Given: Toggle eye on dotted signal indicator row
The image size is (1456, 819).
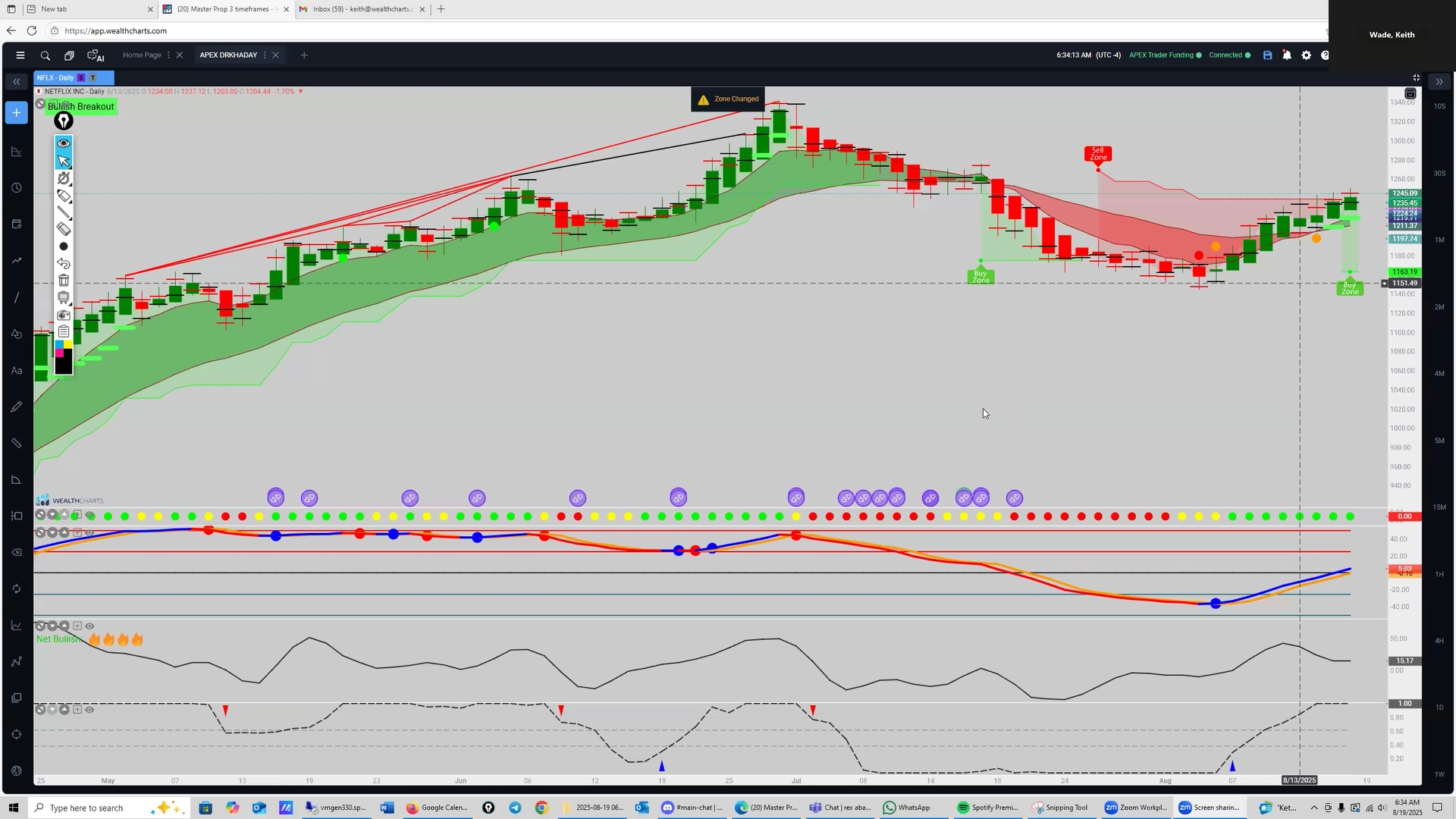Looking at the screenshot, I should tap(89, 516).
